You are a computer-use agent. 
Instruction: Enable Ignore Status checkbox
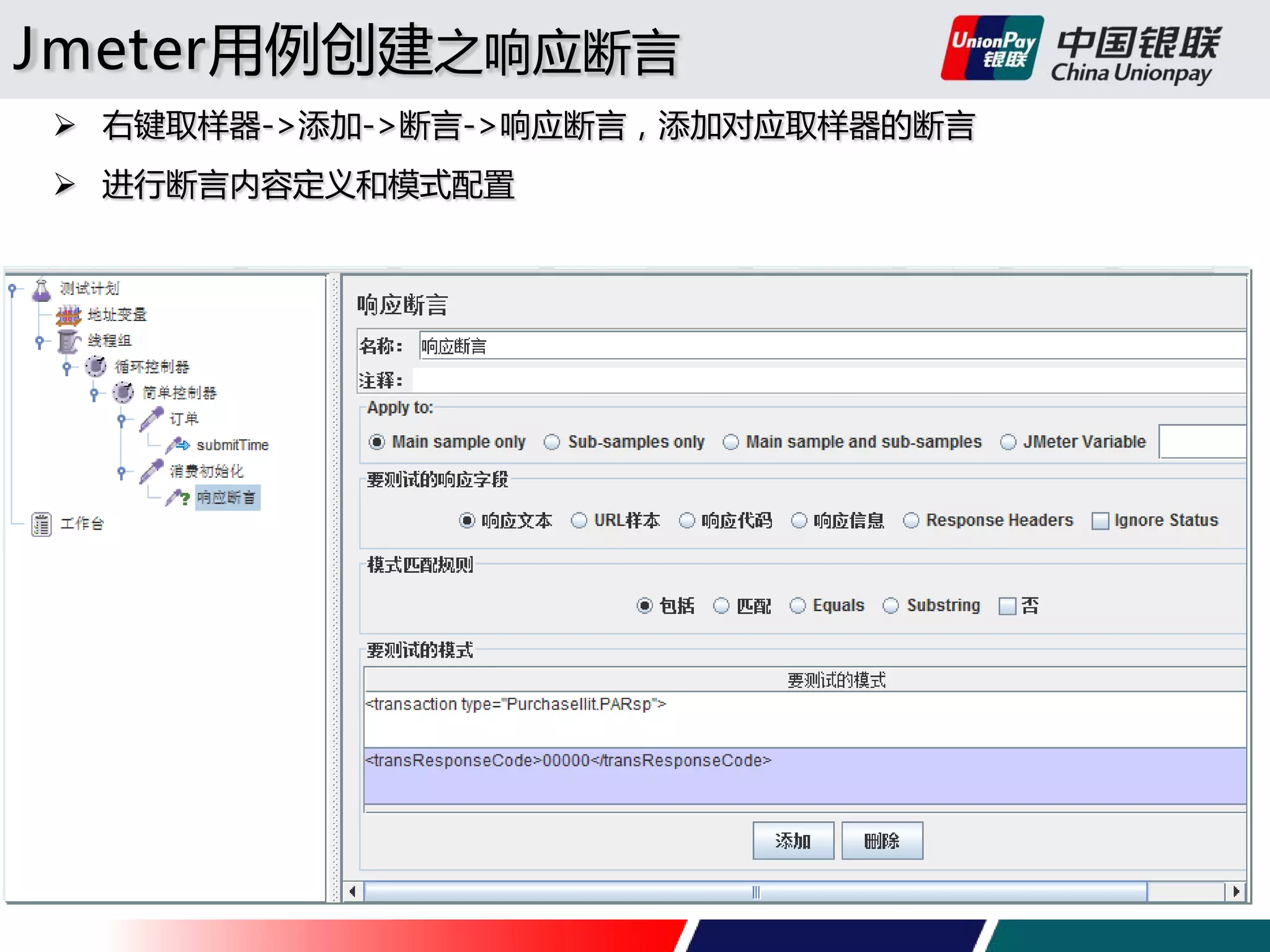(x=1100, y=521)
